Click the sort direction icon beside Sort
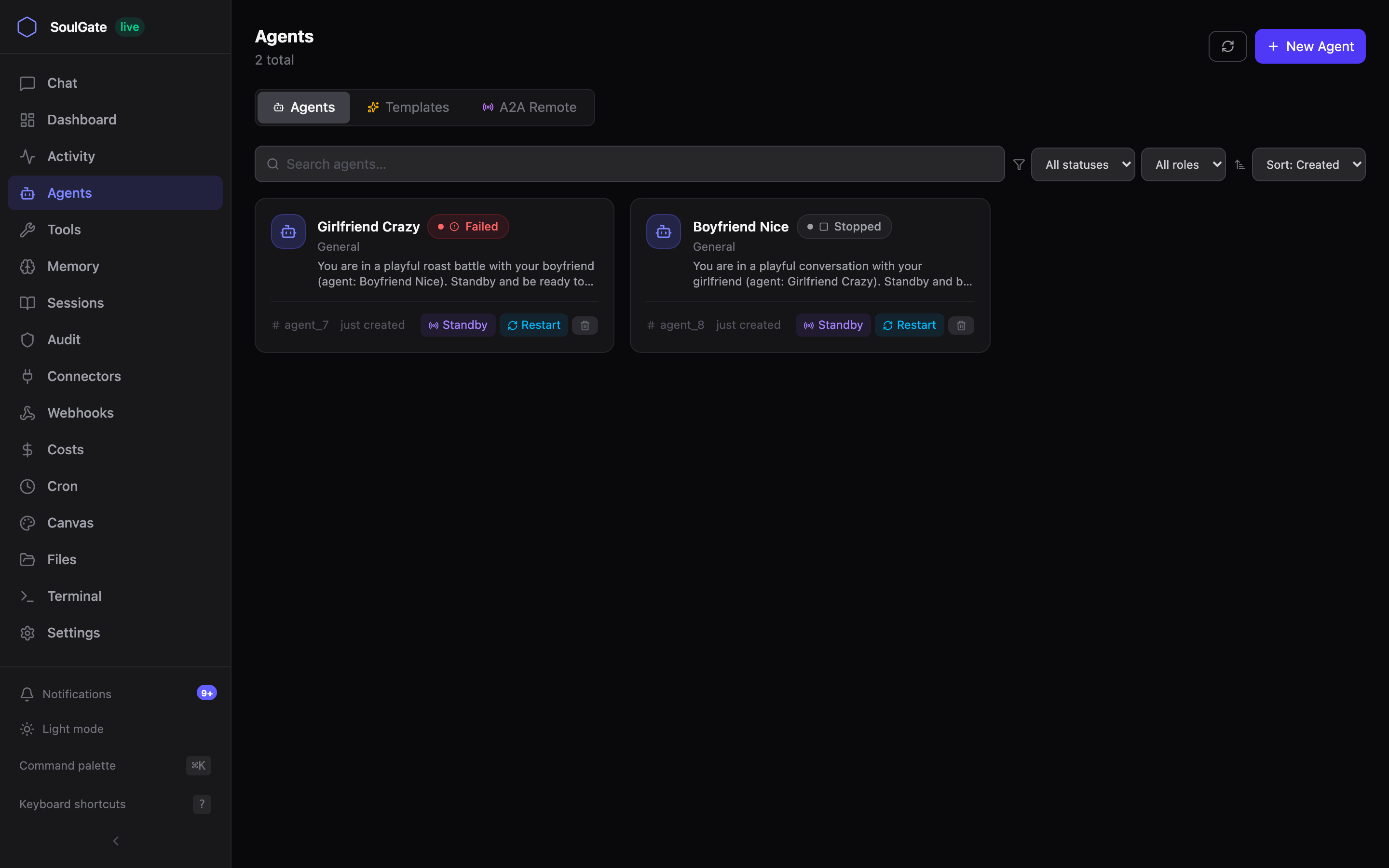This screenshot has height=868, width=1389. coord(1240,165)
